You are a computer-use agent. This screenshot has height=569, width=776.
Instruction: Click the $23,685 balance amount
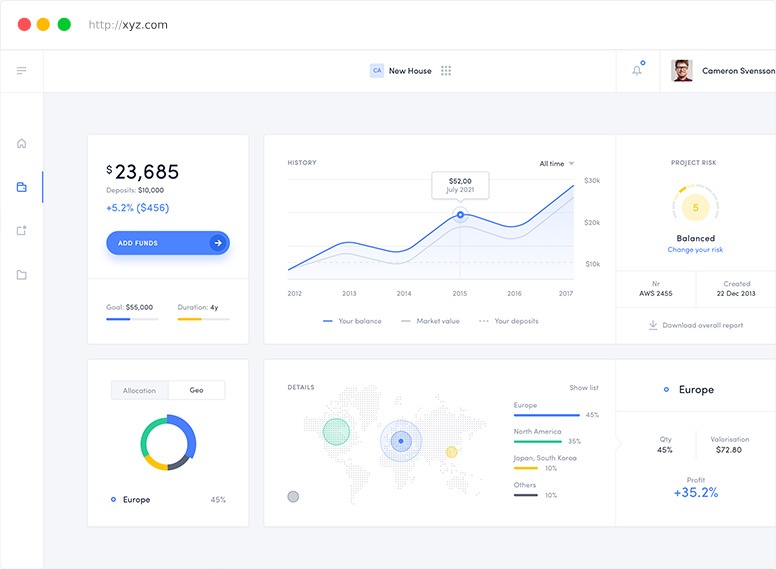143,172
